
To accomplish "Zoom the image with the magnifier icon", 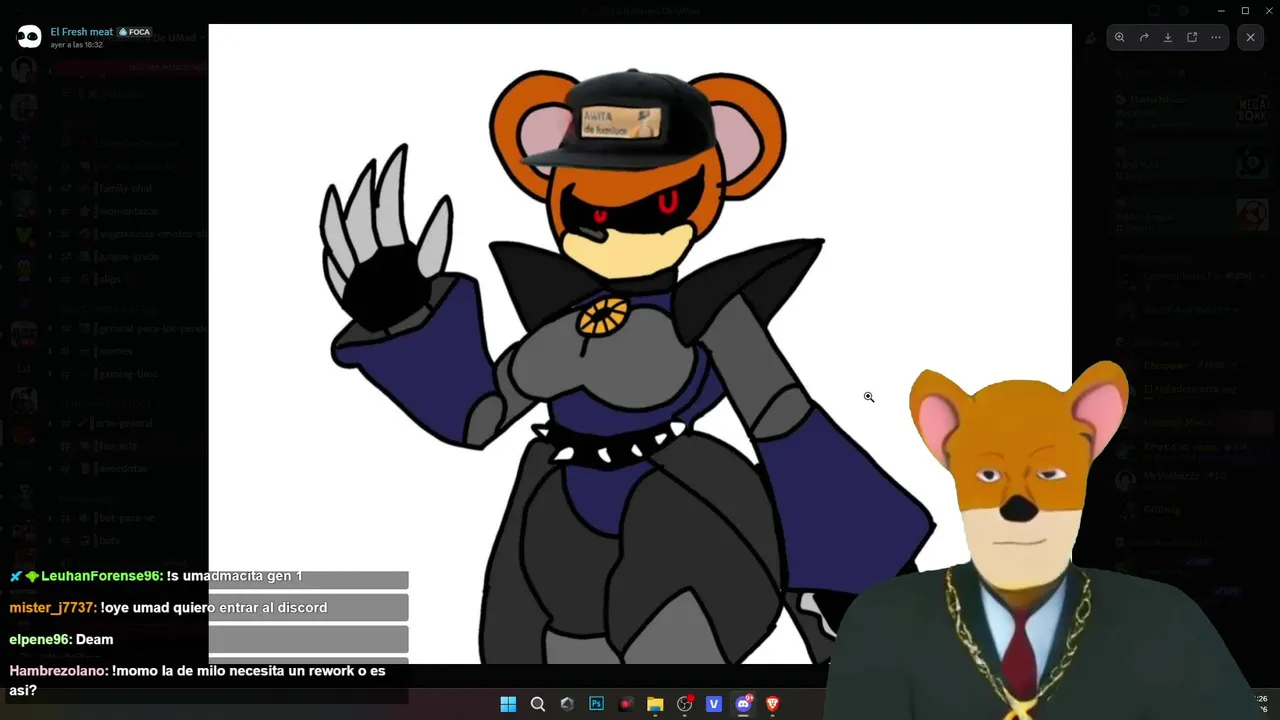I will 1120,37.
